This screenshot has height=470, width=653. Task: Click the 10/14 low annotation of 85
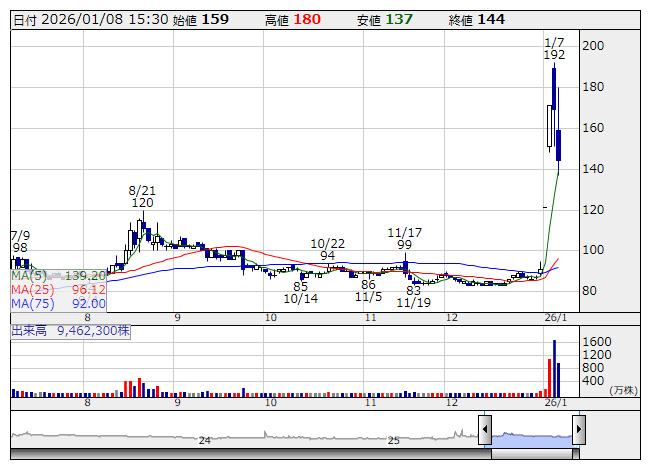coord(300,292)
